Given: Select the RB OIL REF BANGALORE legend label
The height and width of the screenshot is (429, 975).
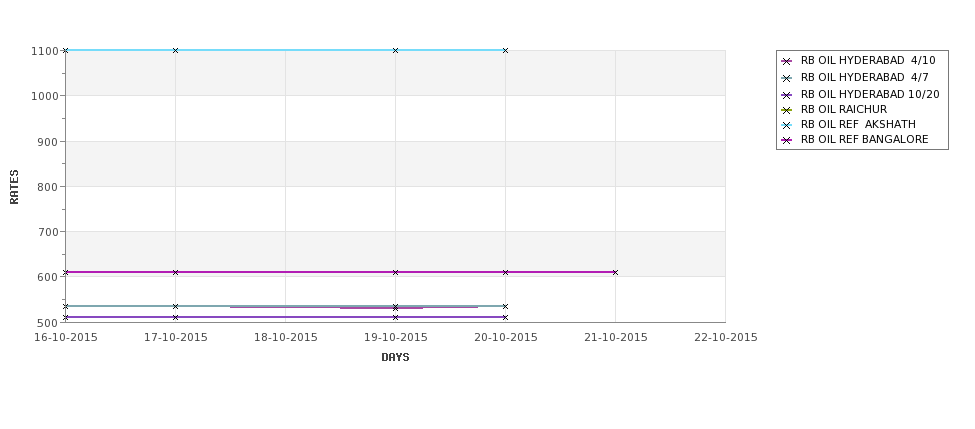Looking at the screenshot, I should pyautogui.click(x=864, y=140).
